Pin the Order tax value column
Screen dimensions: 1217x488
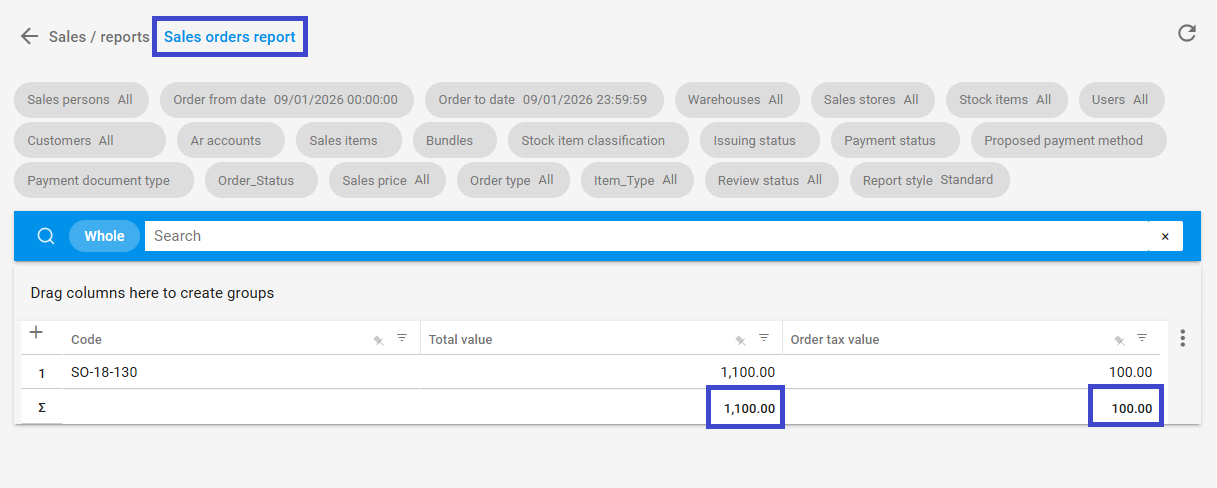[1120, 340]
